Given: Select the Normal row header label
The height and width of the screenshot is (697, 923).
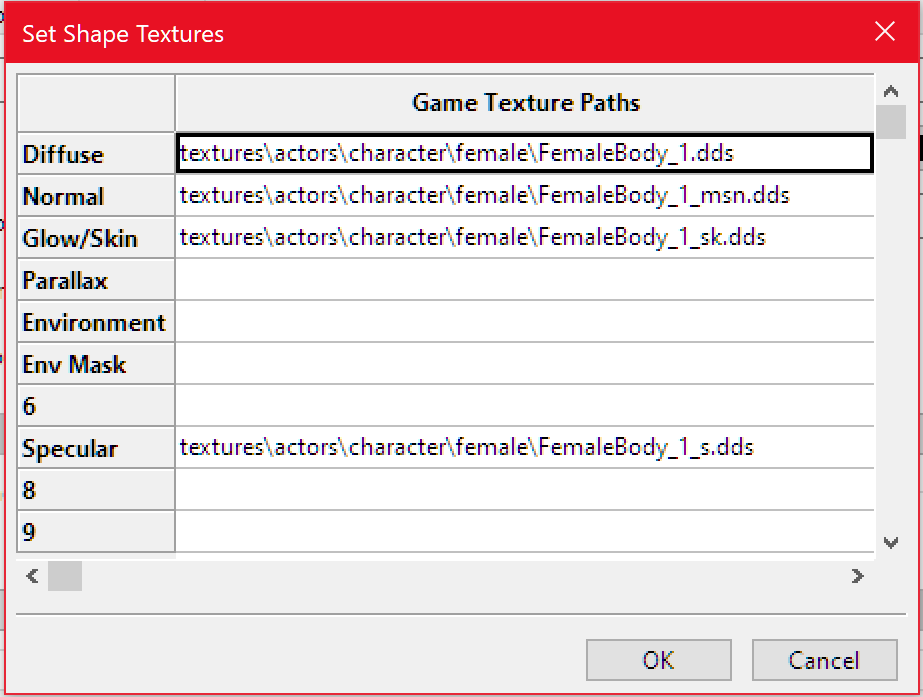Looking at the screenshot, I should [62, 195].
